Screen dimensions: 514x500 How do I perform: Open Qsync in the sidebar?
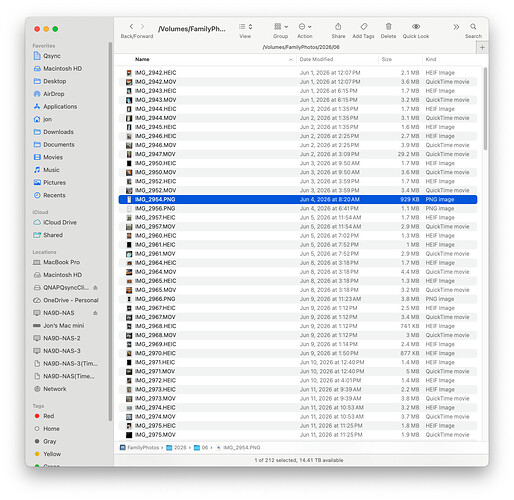[52, 56]
